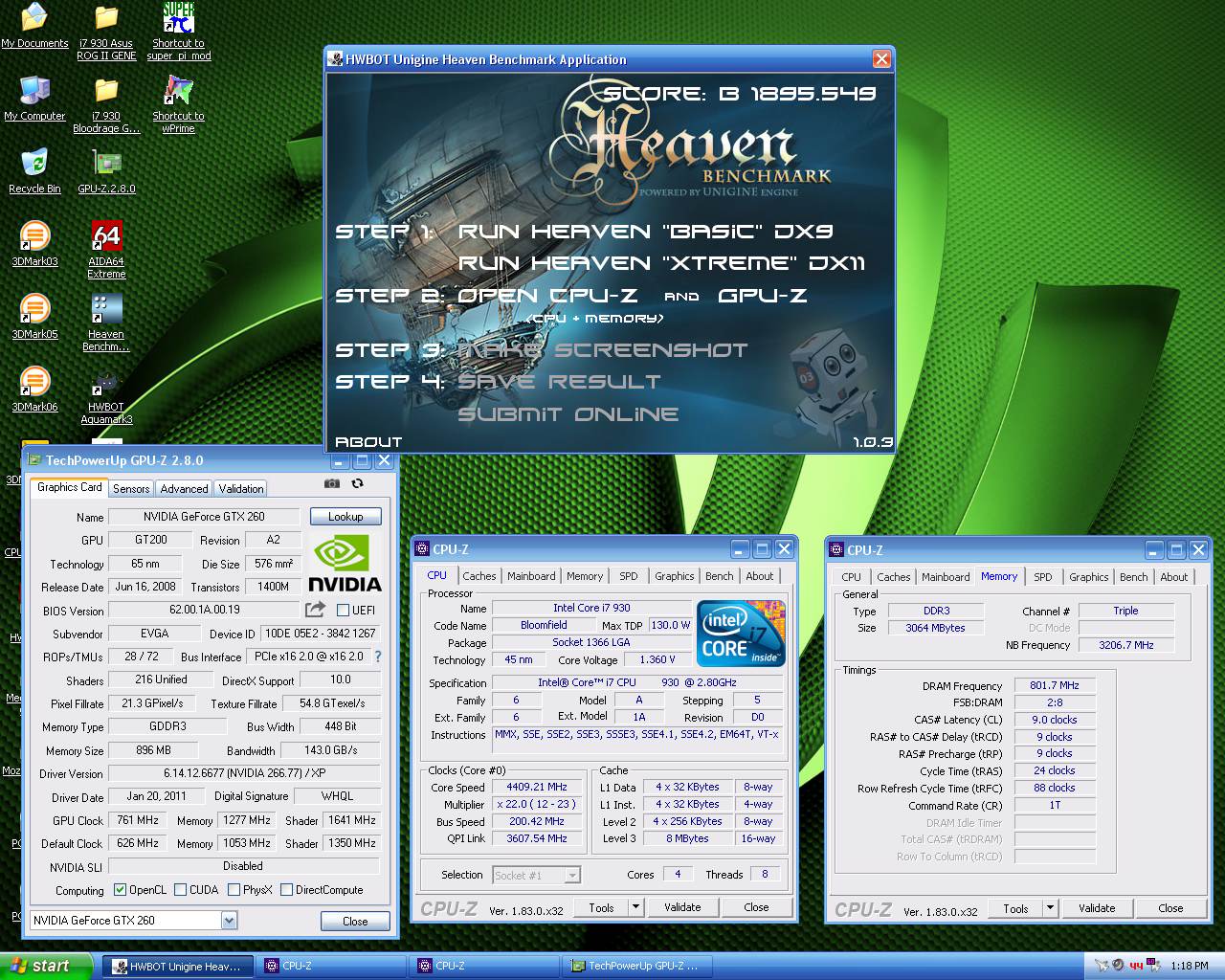
Task: Toggle the UEFI checkbox in GPU-Z
Action: click(344, 610)
